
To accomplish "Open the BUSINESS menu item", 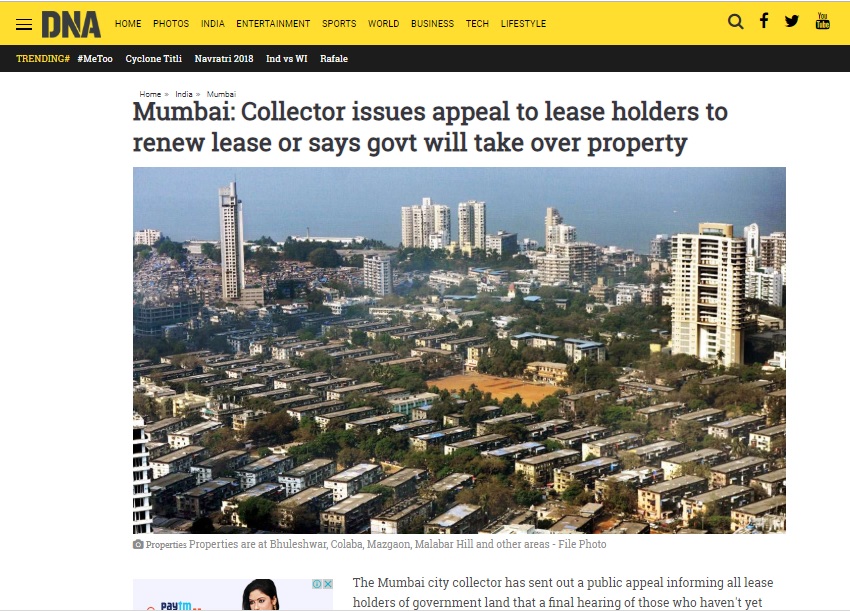I will [433, 24].
